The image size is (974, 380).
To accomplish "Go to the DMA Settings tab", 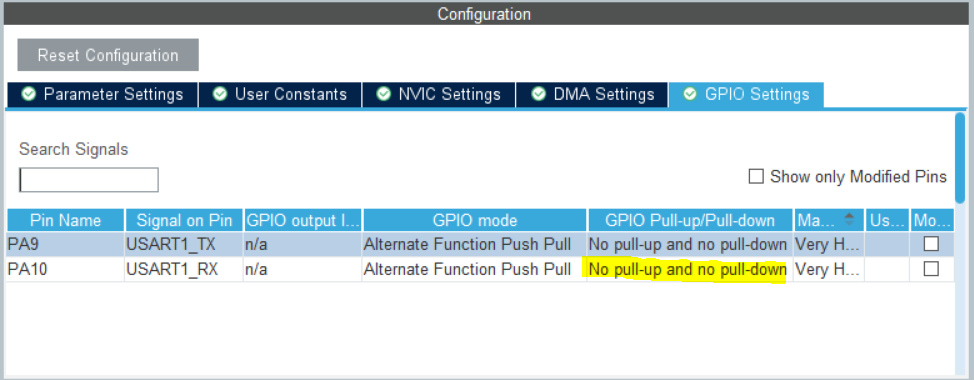I will point(592,94).
